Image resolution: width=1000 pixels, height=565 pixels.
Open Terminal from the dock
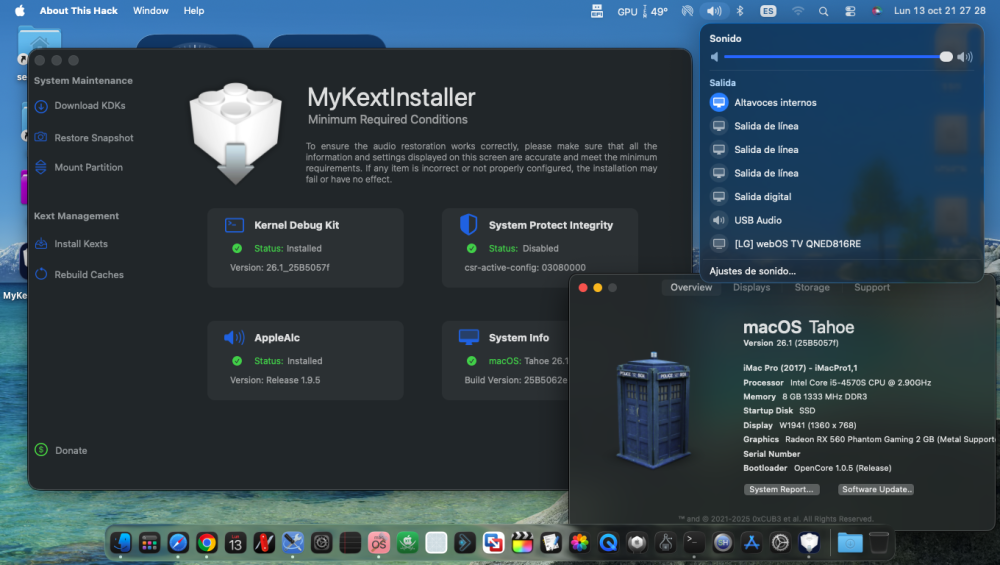click(694, 543)
